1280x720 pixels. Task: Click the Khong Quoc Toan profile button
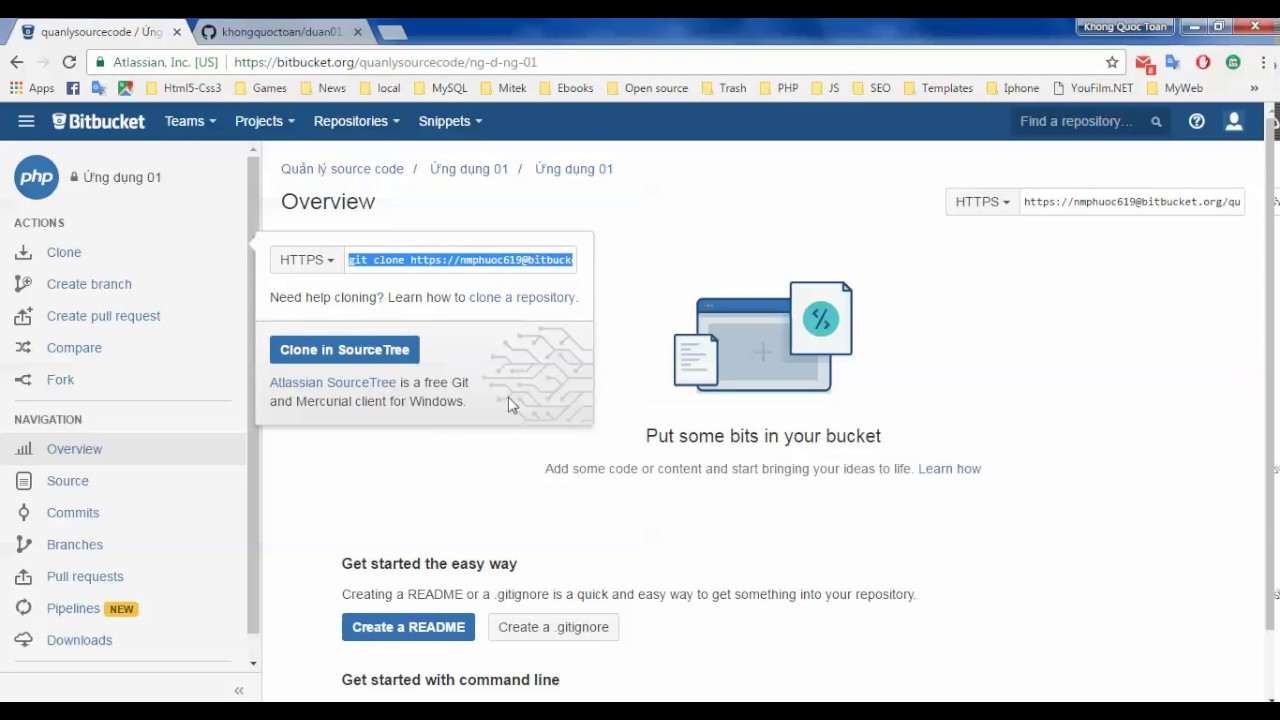tap(1124, 27)
